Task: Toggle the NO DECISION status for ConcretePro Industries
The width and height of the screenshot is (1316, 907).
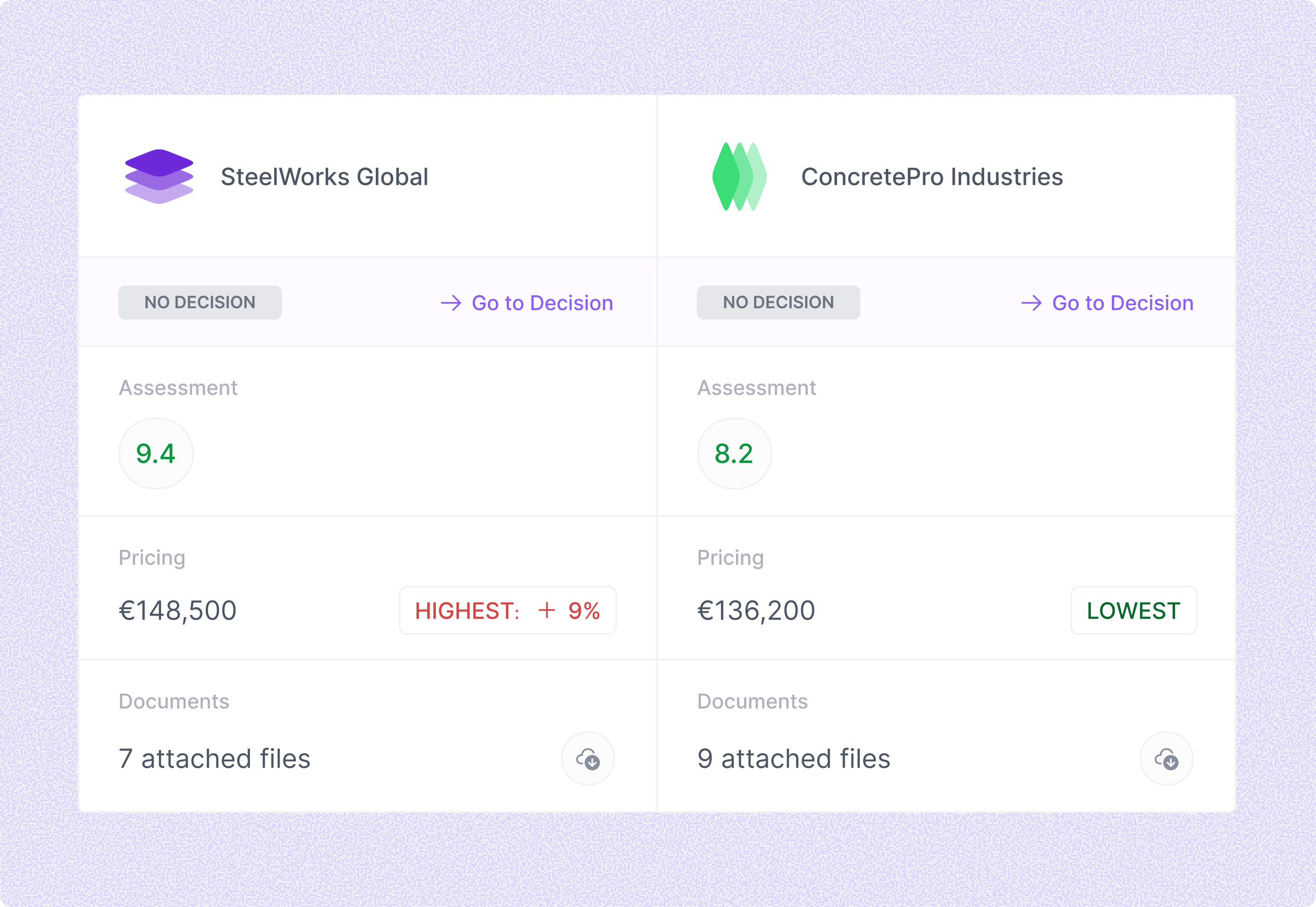Action: coord(778,302)
